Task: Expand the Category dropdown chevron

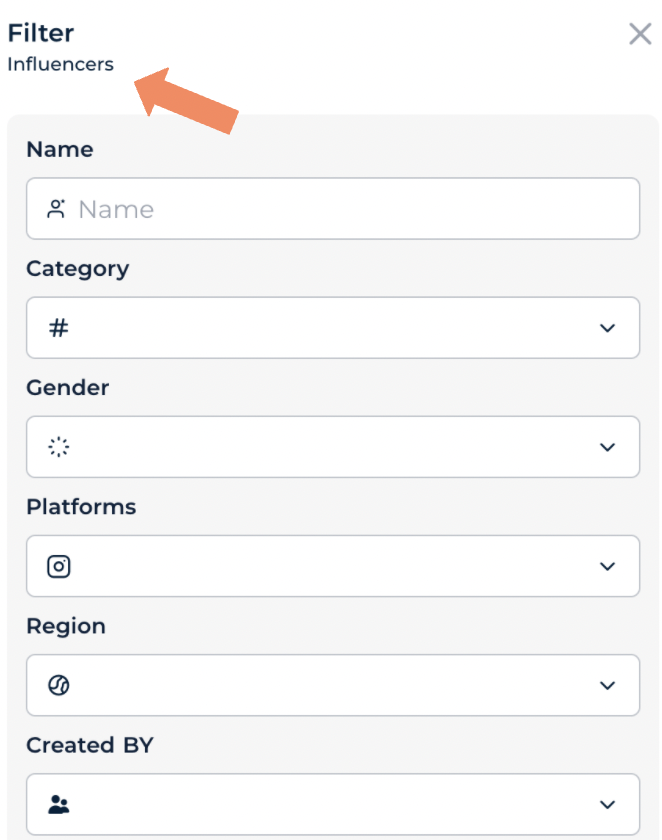Action: (x=607, y=328)
